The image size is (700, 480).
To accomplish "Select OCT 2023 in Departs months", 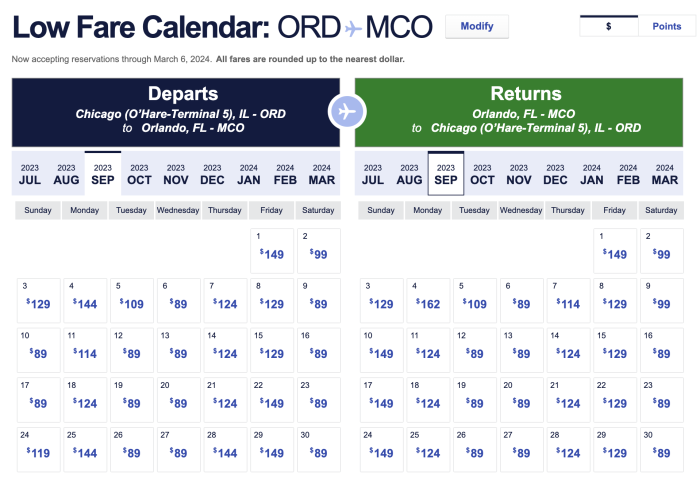I will tap(139, 174).
